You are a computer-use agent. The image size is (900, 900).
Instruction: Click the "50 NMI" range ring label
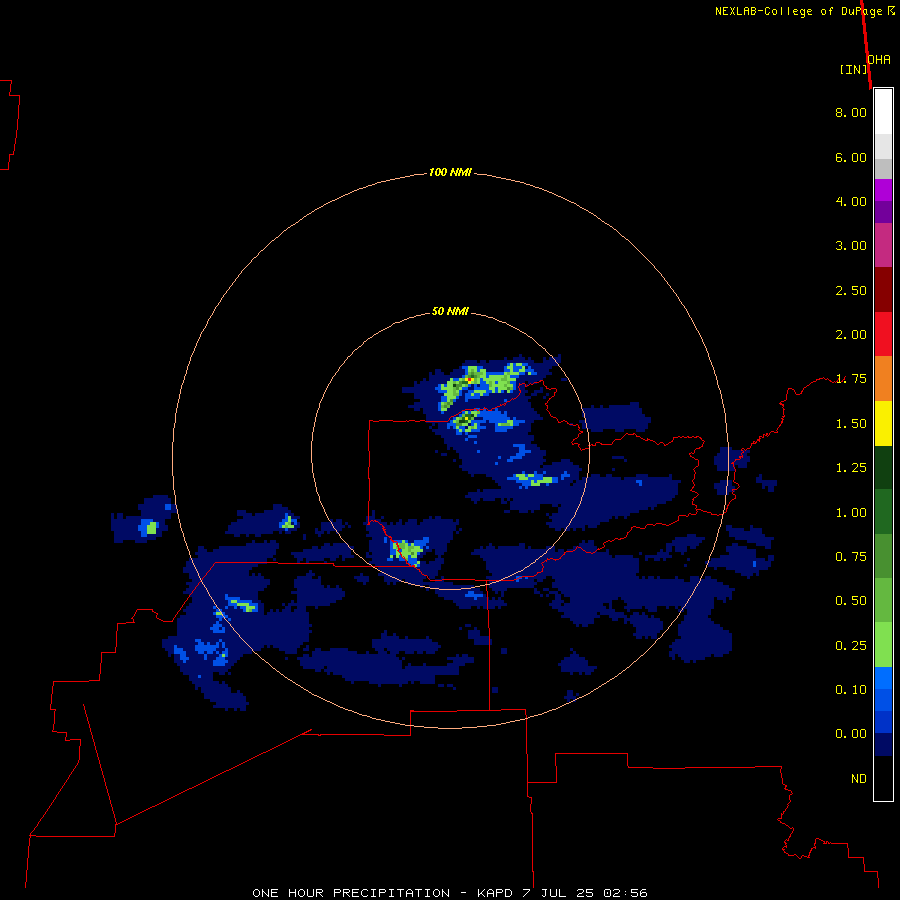(x=450, y=311)
